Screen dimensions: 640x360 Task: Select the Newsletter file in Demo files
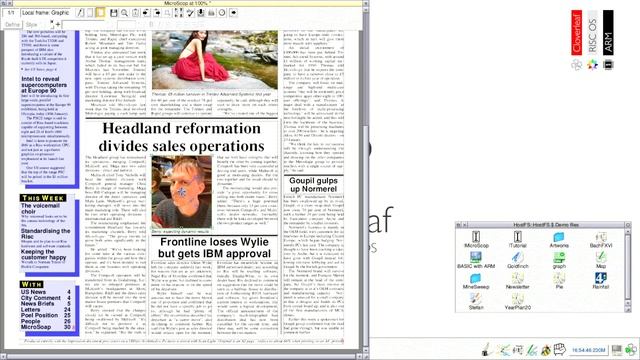(518, 281)
